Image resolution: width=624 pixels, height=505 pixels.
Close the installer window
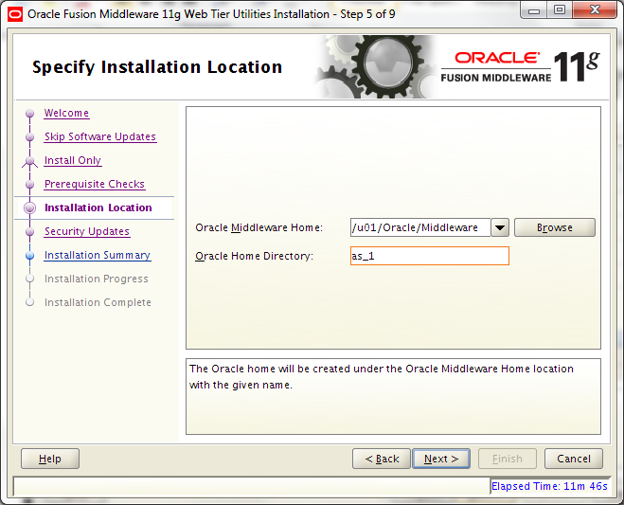pos(595,10)
